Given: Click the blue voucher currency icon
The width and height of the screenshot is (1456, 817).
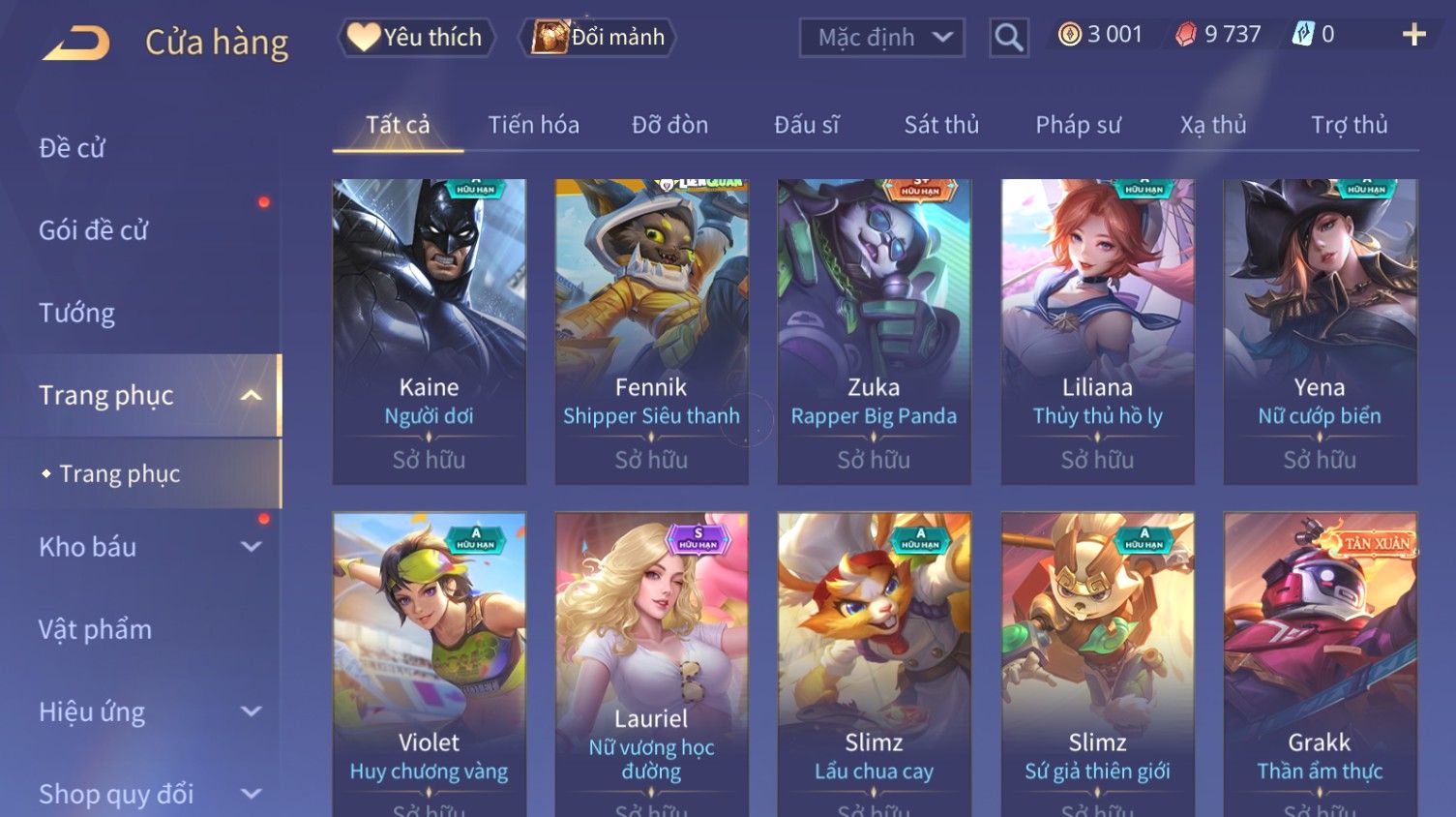Looking at the screenshot, I should (x=1302, y=35).
